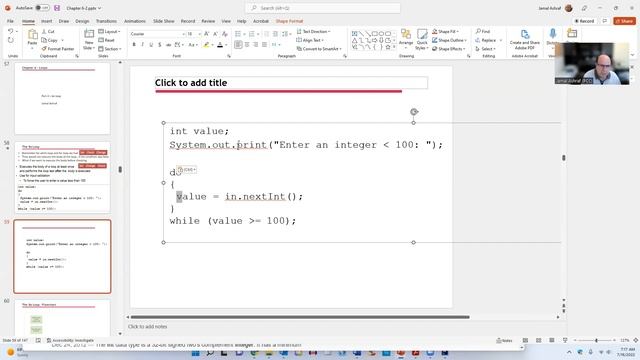Open the Text Direction dropdown
This screenshot has width=640, height=360.
313,31
